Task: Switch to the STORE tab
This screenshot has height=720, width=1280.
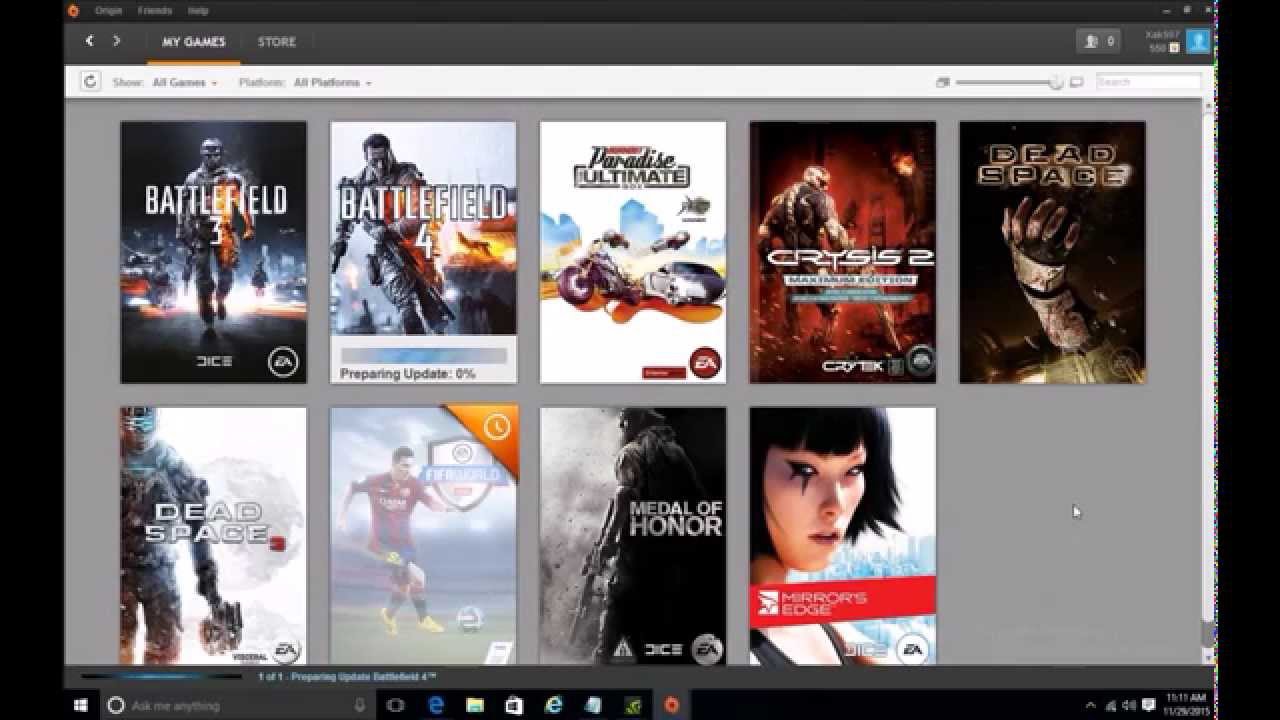Action: coord(277,42)
